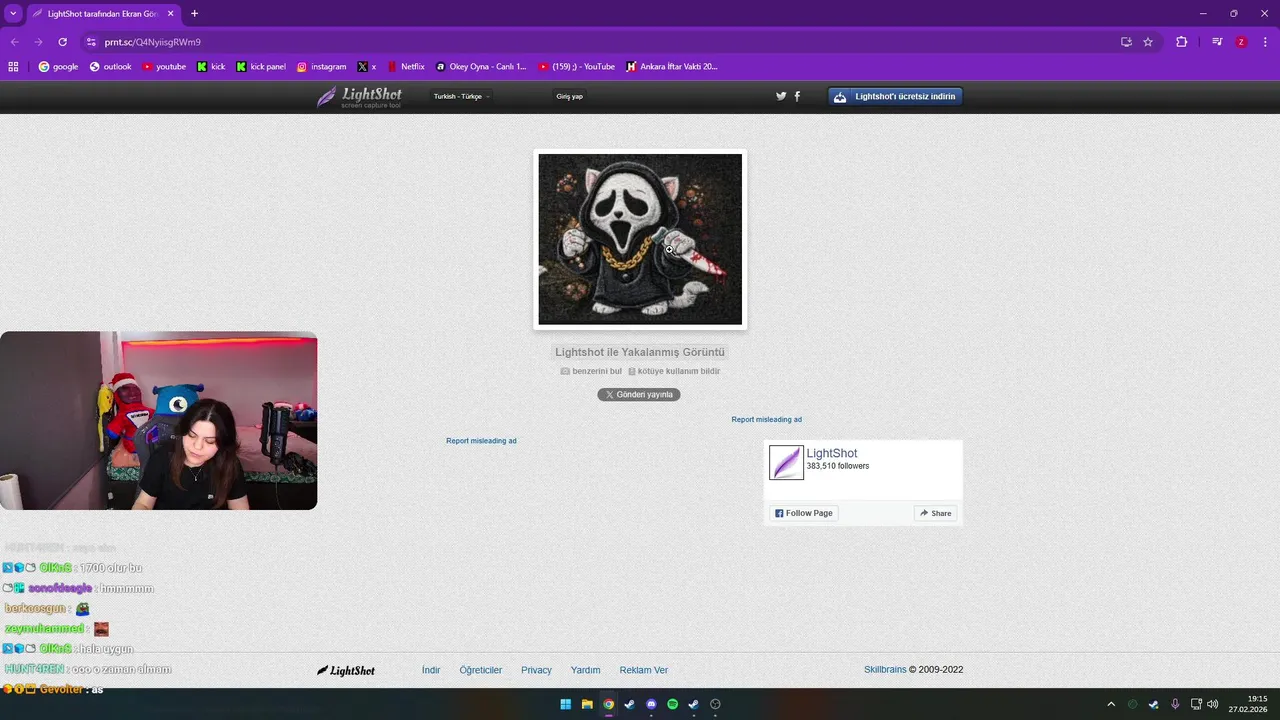Open the Chrome three-dot menu
The image size is (1280, 720).
pyautogui.click(x=1265, y=42)
